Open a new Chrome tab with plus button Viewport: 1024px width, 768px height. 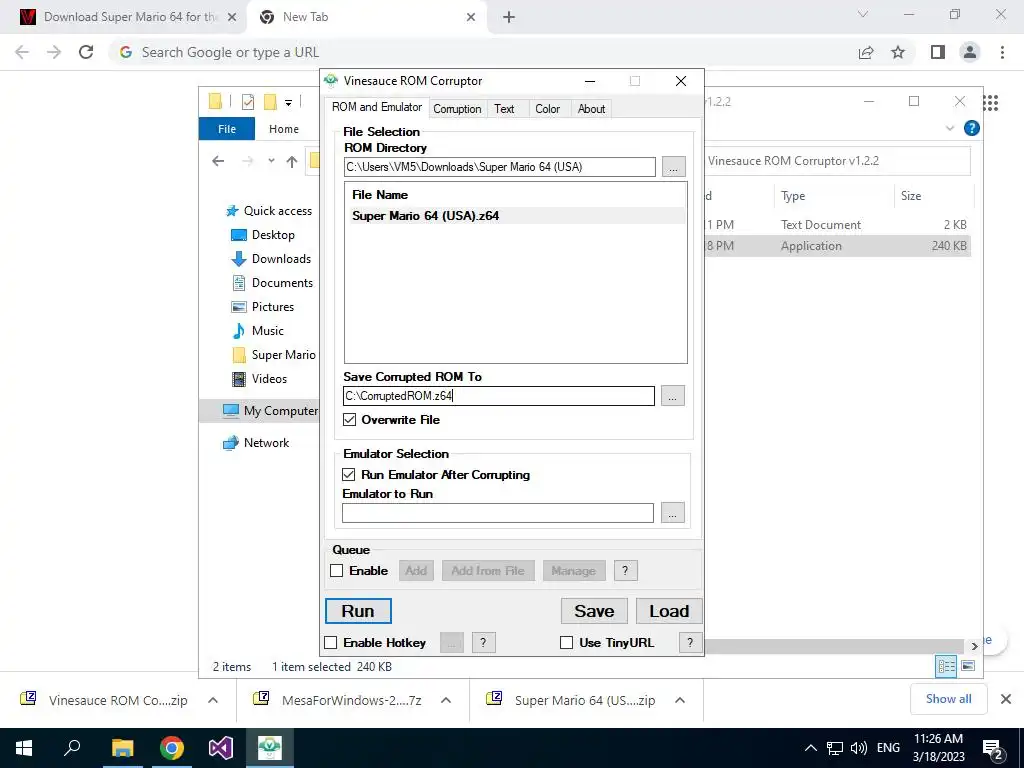coord(509,17)
